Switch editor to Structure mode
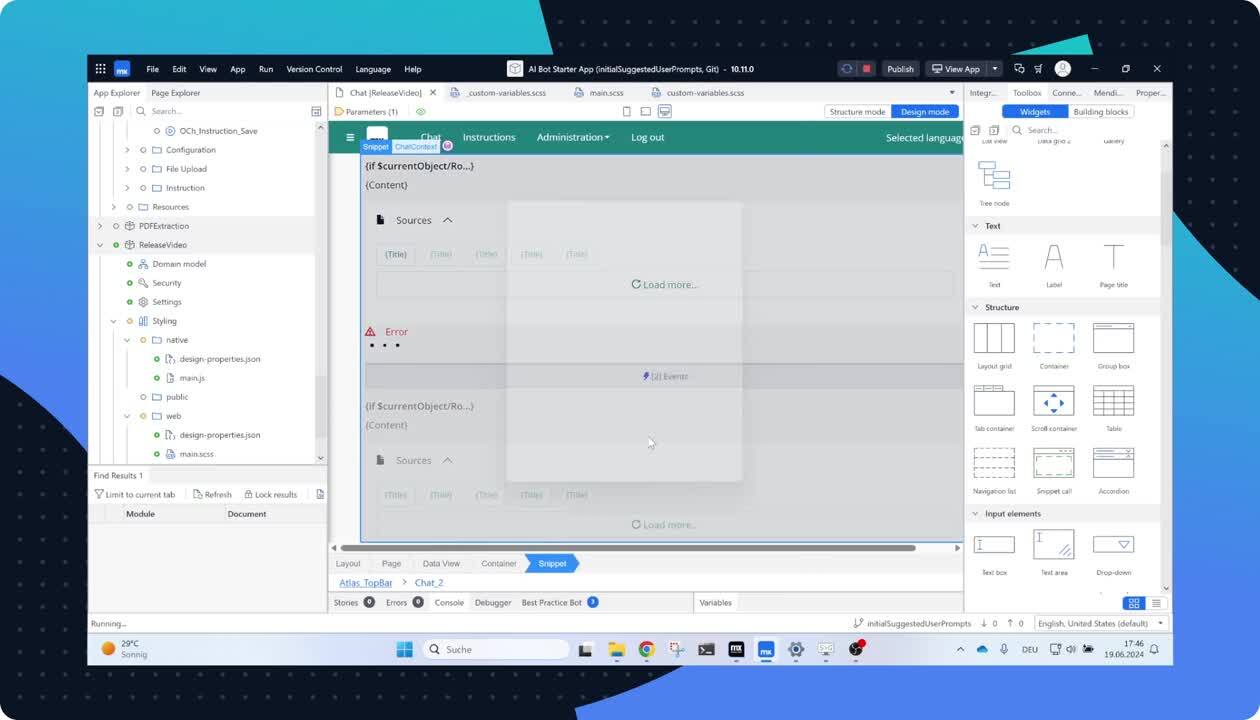Viewport: 1260px width, 720px height. pyautogui.click(x=857, y=112)
